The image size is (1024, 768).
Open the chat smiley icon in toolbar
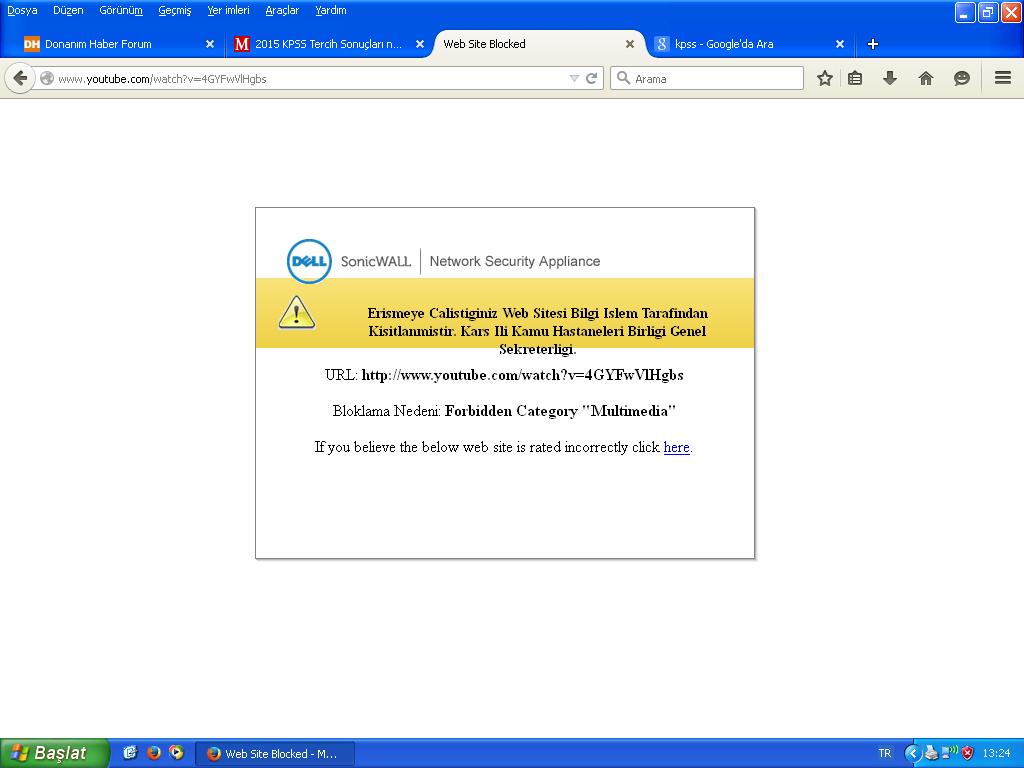pos(961,79)
